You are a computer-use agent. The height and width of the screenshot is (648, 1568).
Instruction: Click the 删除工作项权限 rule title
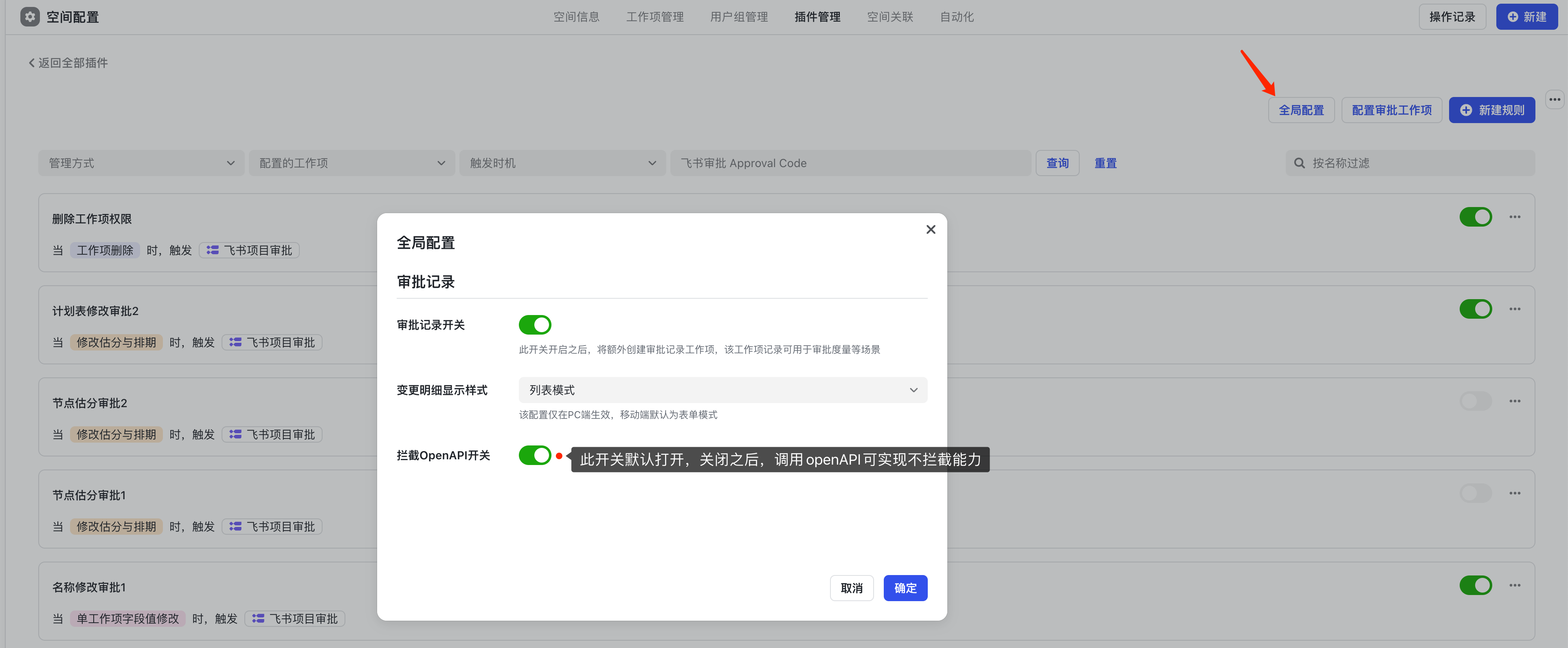point(92,218)
